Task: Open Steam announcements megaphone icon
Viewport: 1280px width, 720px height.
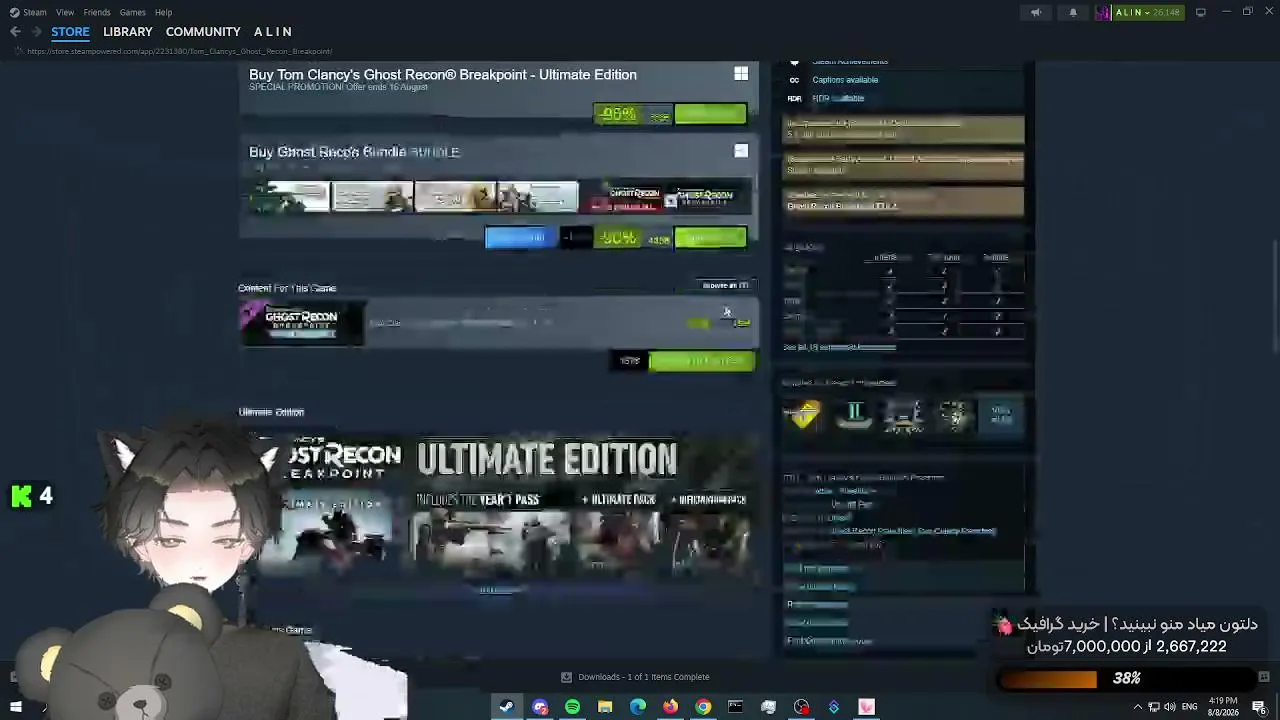Action: click(1036, 12)
